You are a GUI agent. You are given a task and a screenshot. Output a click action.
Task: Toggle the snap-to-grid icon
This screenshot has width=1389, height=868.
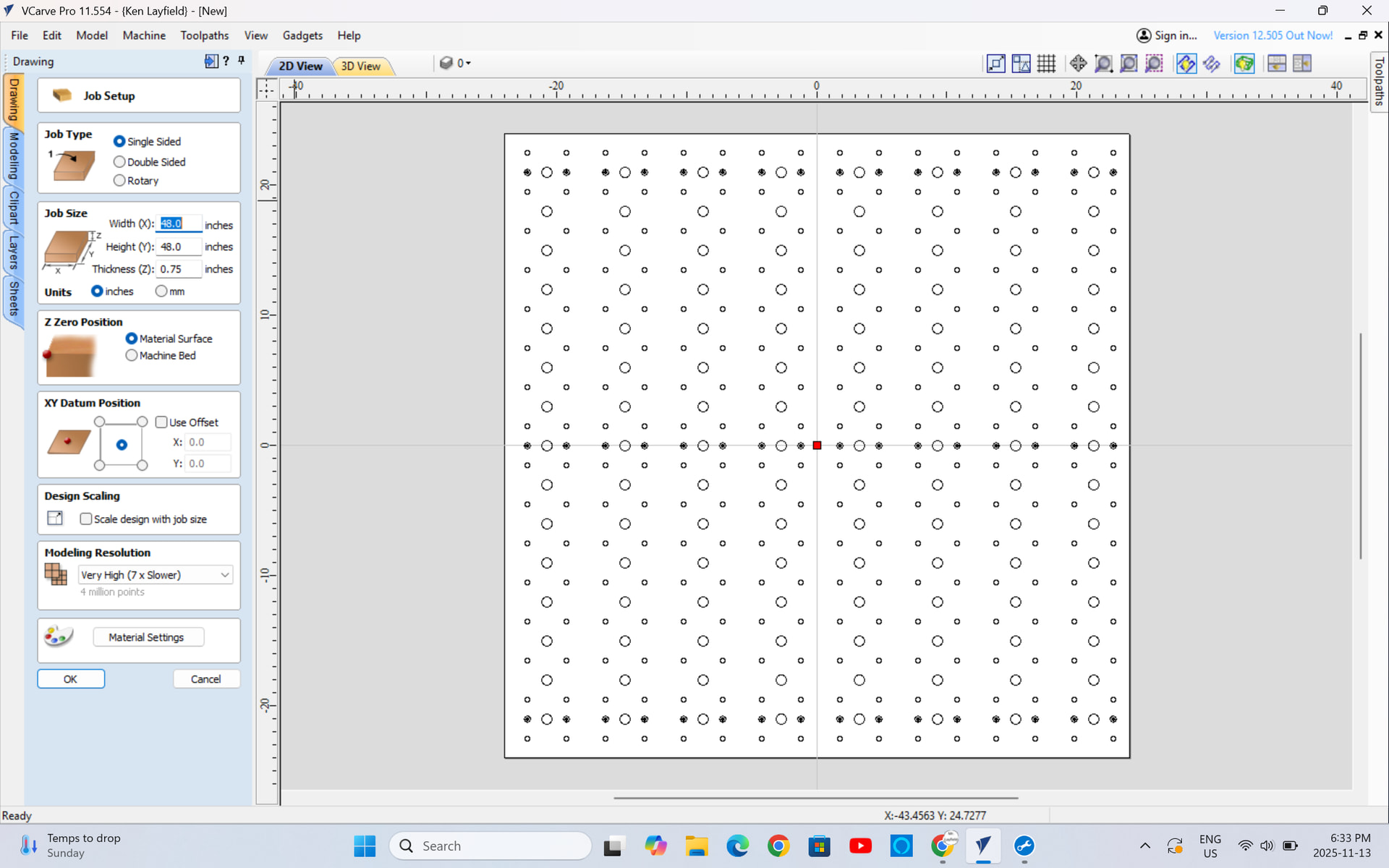point(1046,64)
